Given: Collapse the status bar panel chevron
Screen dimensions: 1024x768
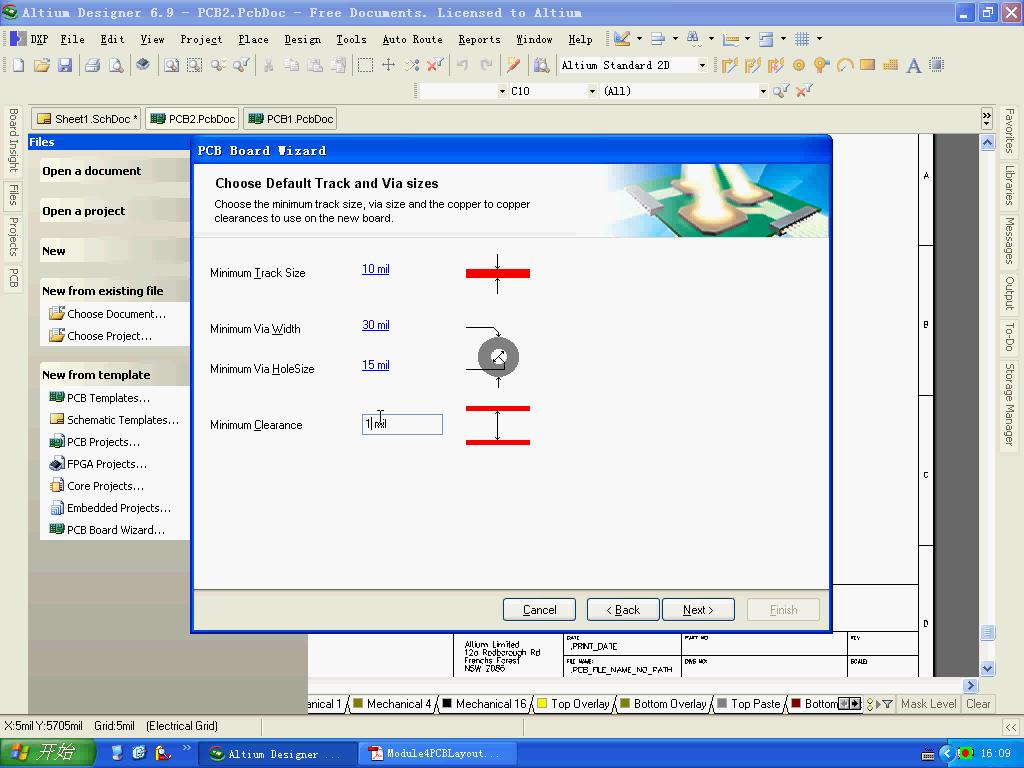Looking at the screenshot, I should tap(1010, 726).
